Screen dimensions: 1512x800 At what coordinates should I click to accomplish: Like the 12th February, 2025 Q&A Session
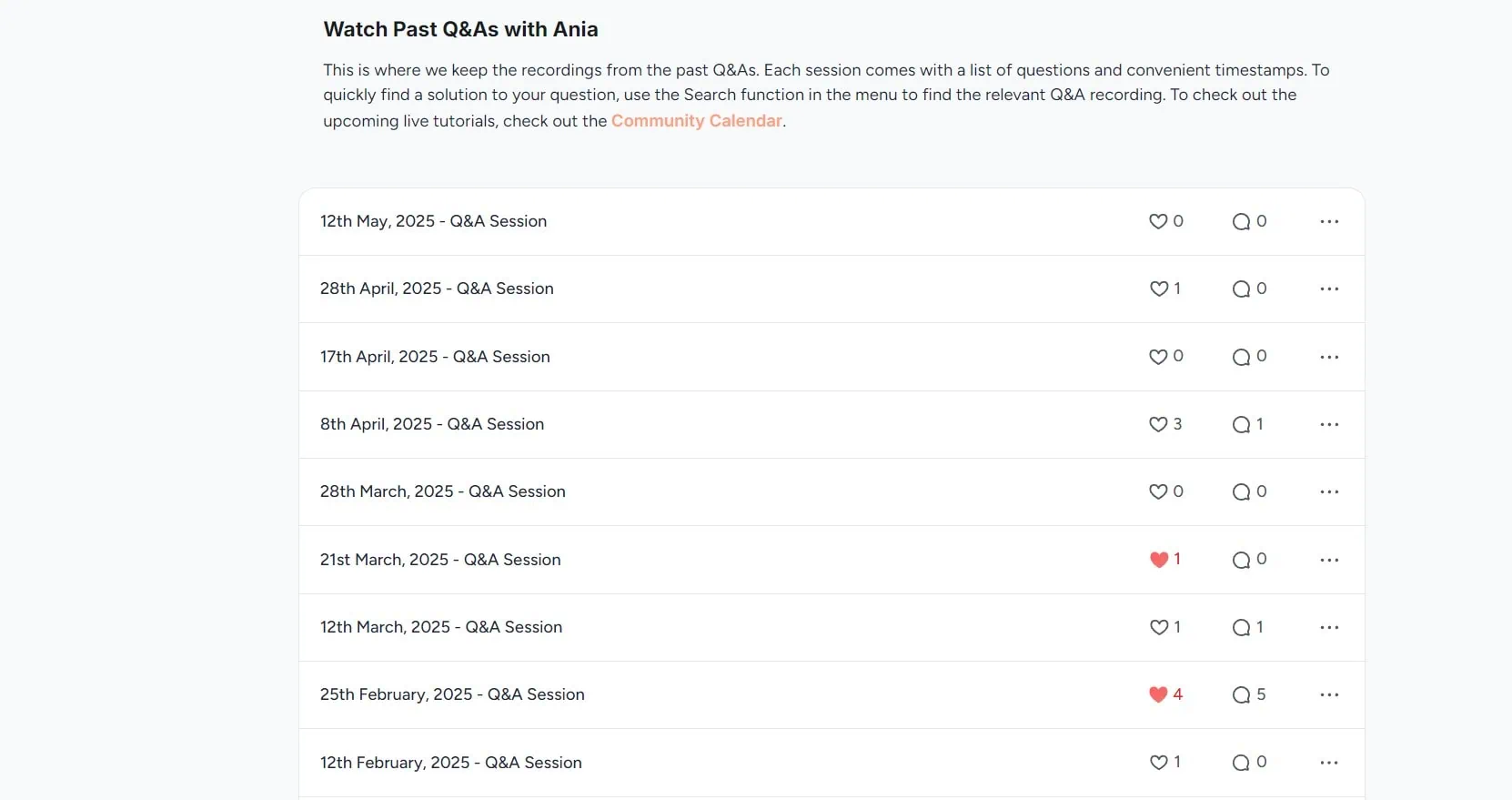click(1158, 763)
